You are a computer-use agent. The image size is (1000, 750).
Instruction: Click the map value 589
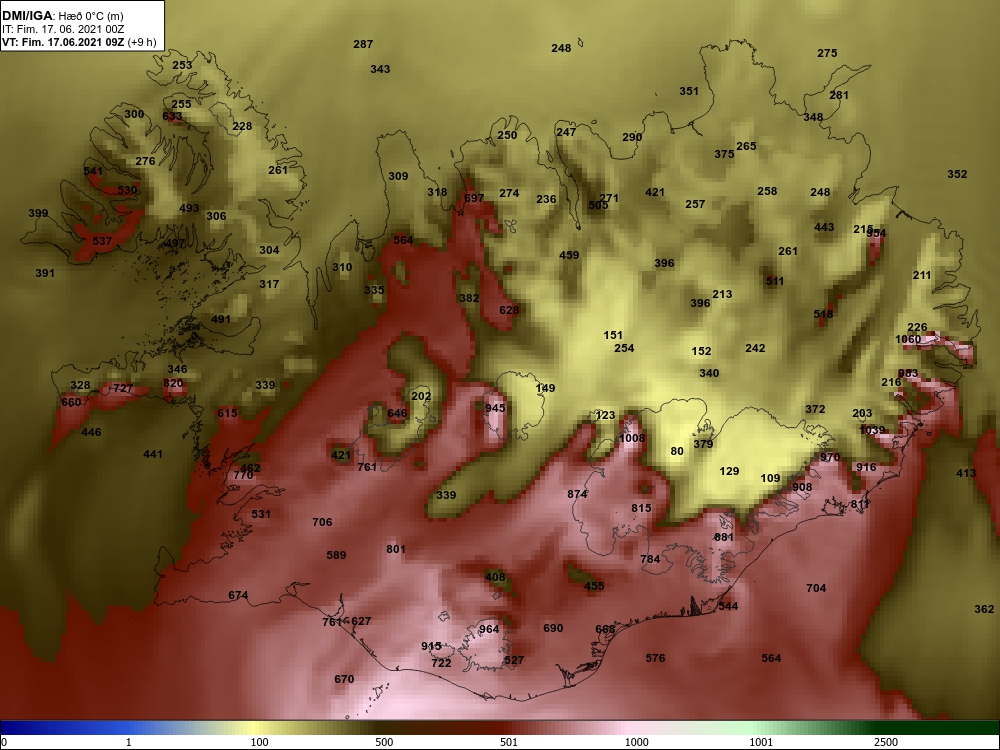[x=336, y=555]
